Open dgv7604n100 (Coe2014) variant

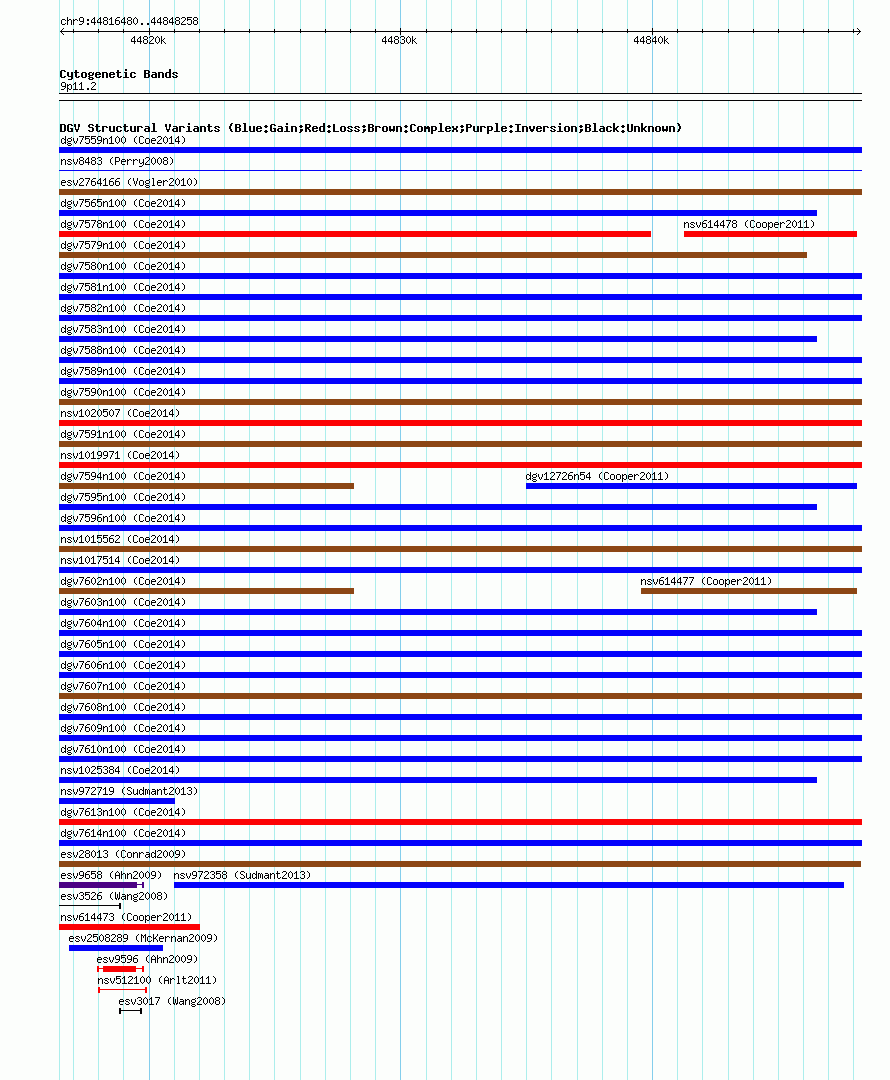123,623
